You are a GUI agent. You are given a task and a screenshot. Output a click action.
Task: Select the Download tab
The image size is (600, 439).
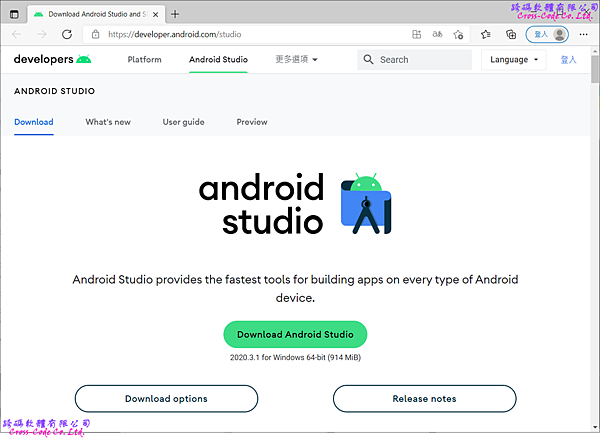click(x=34, y=122)
